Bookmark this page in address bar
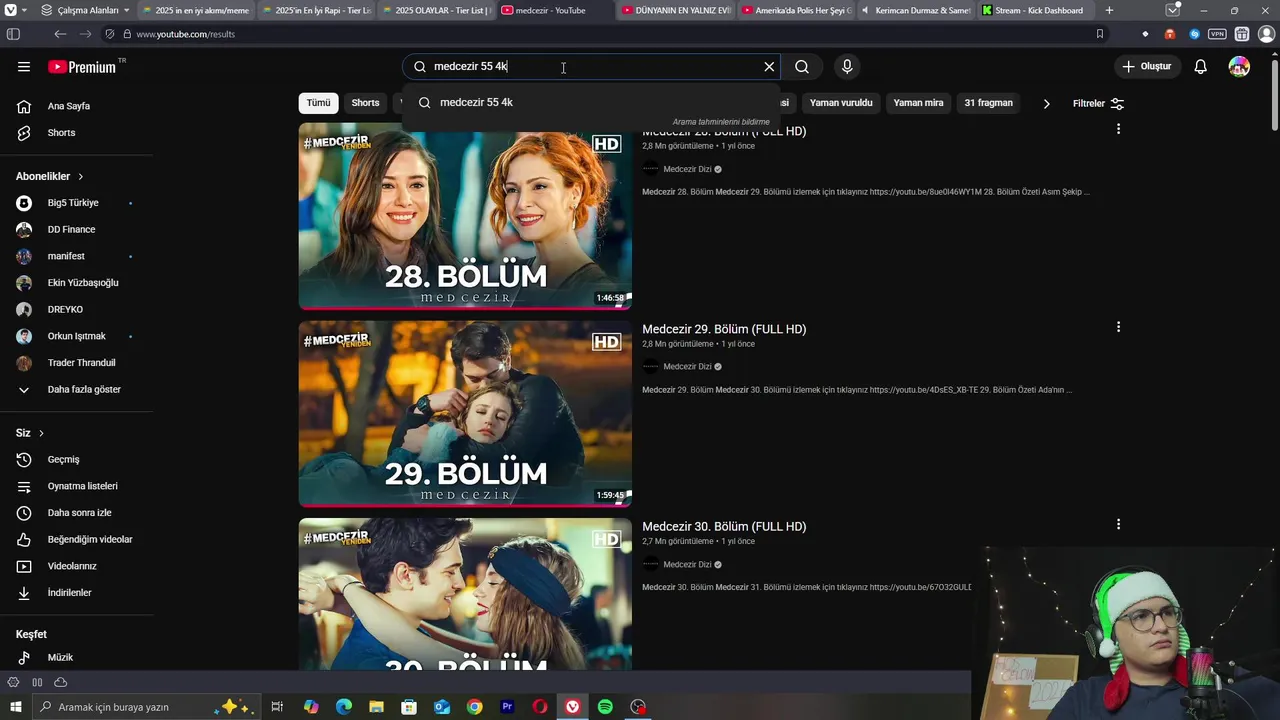The width and height of the screenshot is (1280, 720). coord(1100,34)
